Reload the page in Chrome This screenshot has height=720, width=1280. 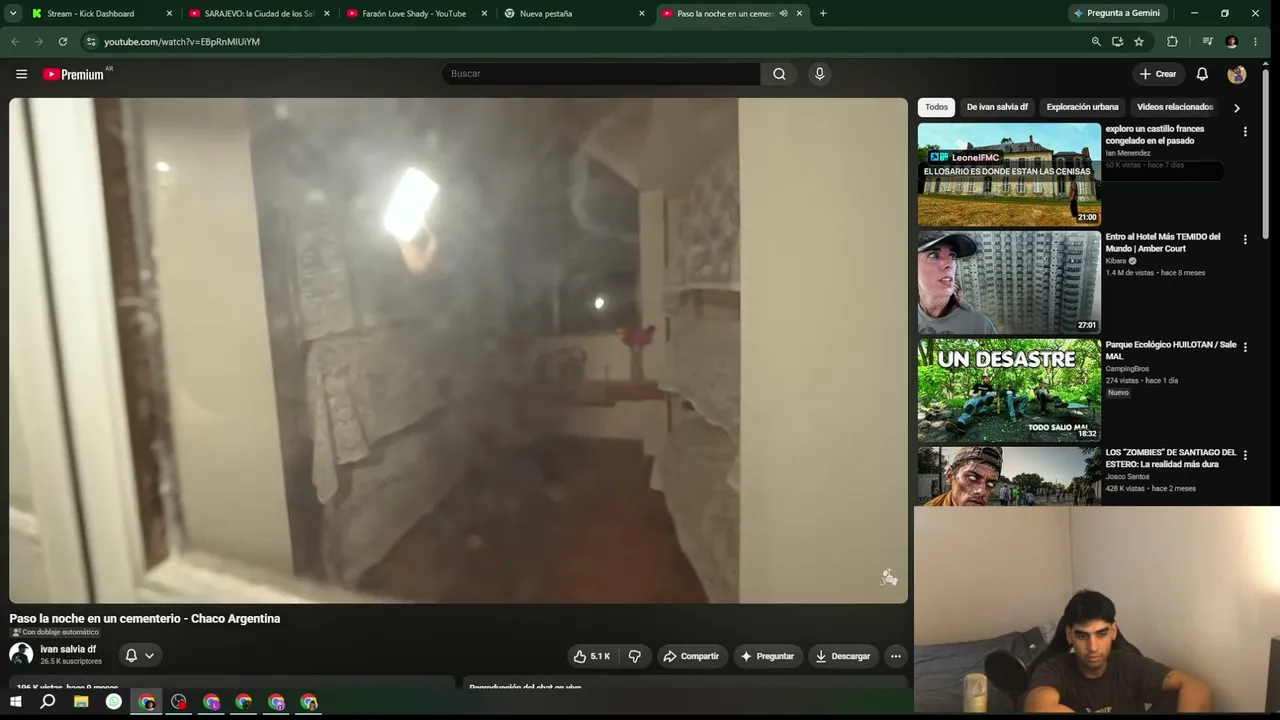(63, 42)
